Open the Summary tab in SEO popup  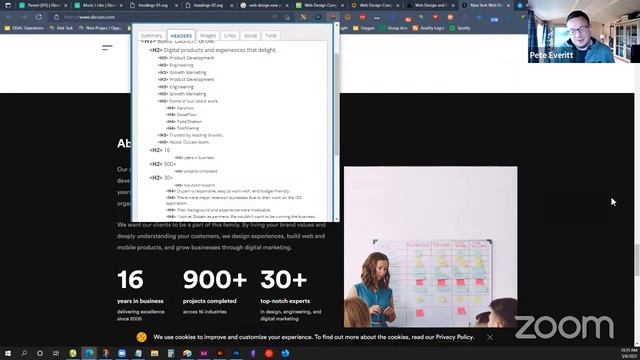[x=151, y=36]
